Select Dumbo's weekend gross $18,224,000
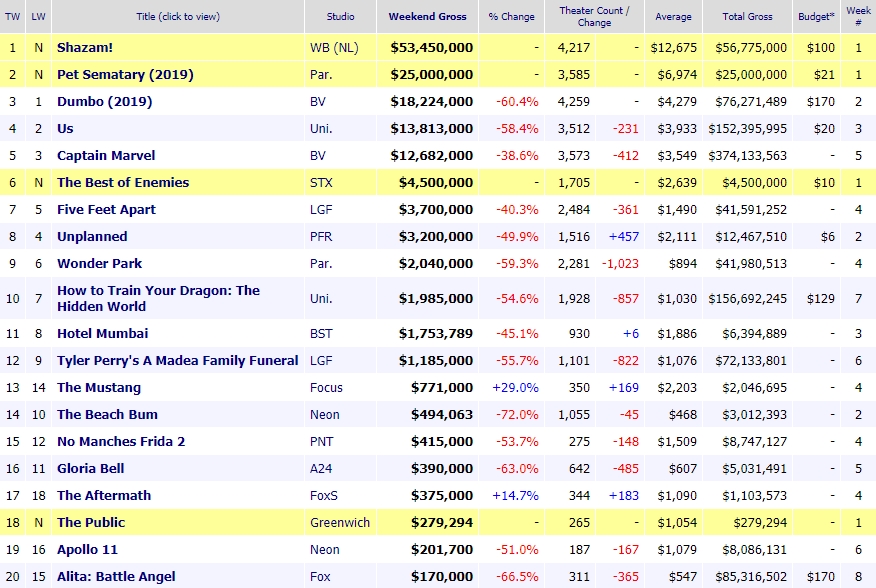 432,101
